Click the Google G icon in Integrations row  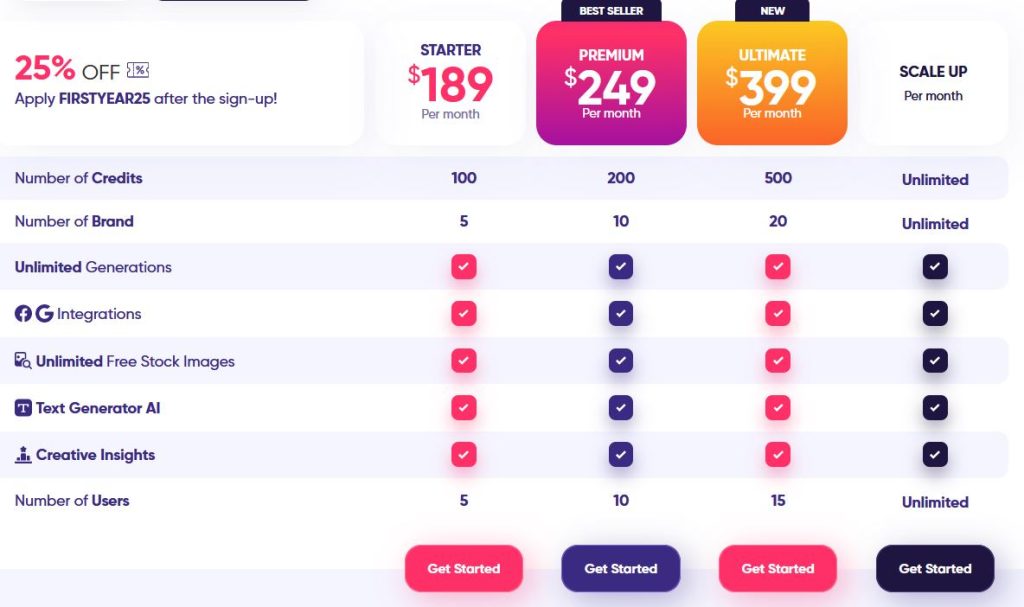(44, 314)
